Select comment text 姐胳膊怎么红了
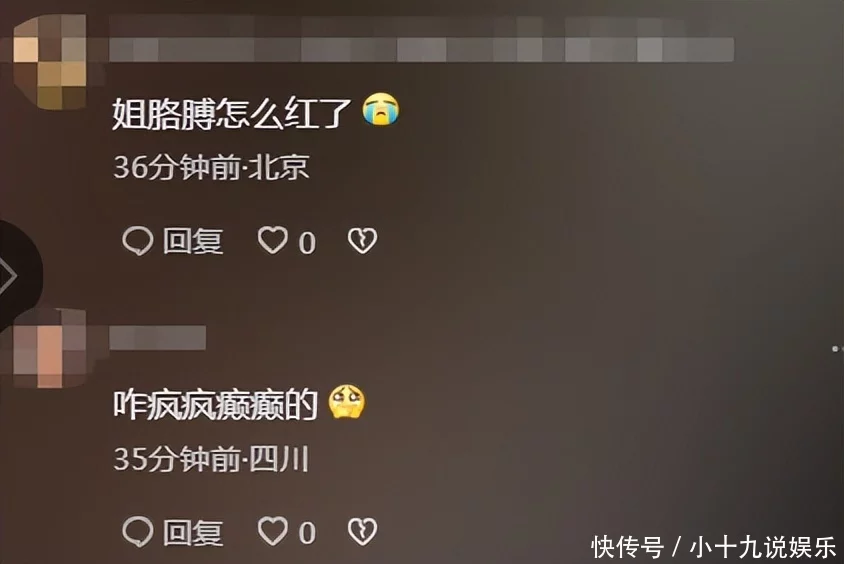Image resolution: width=844 pixels, height=564 pixels. 232,113
